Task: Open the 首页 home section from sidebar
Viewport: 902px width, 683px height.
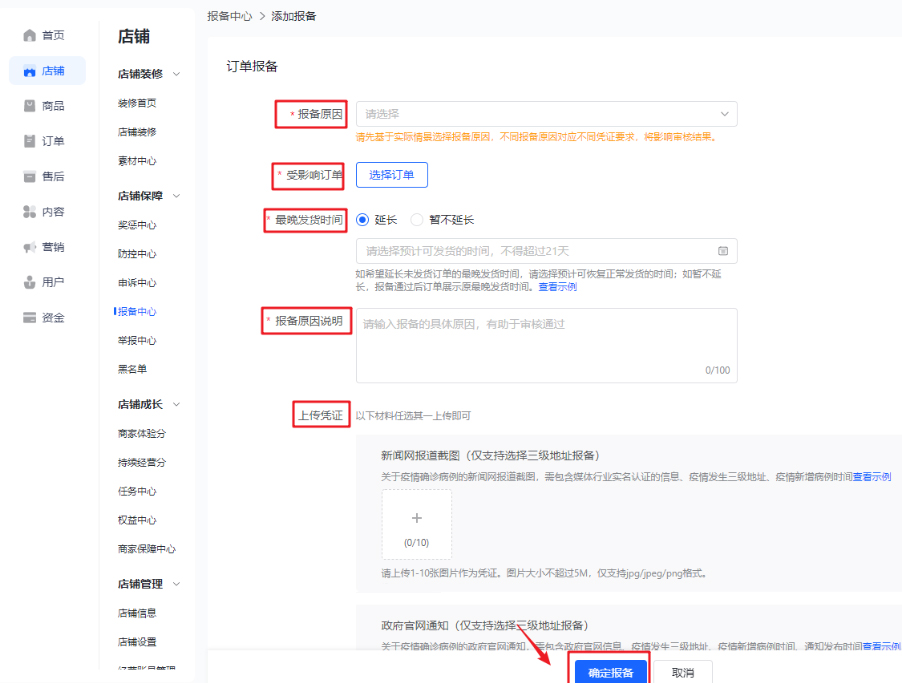Action: (38, 34)
